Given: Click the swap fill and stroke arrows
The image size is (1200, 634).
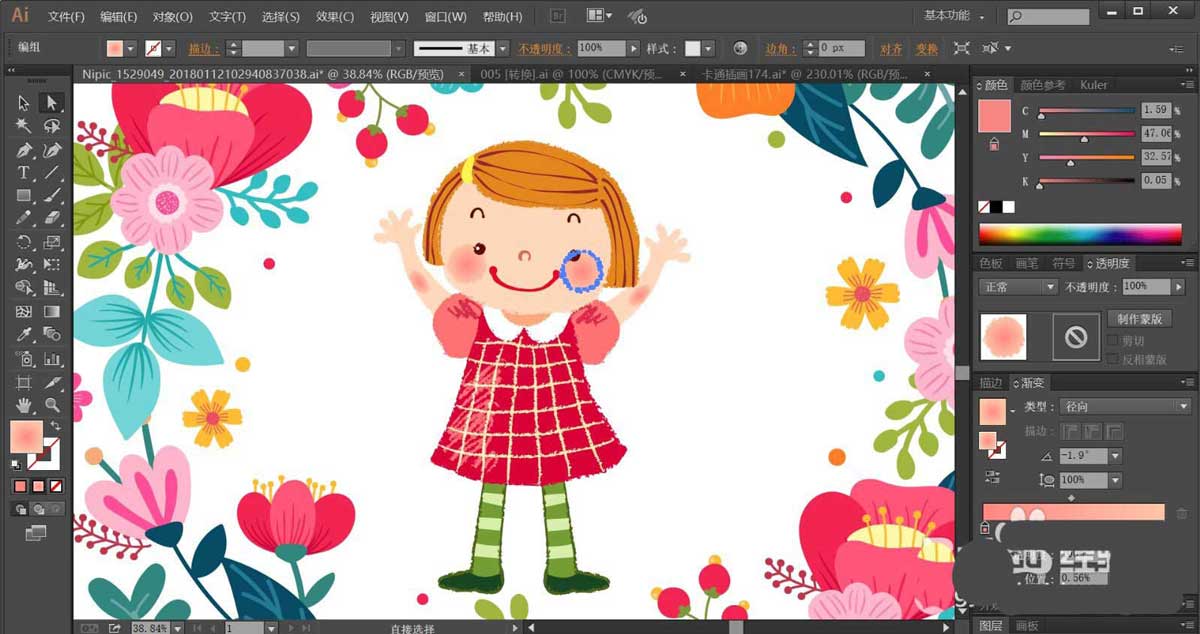Looking at the screenshot, I should click(56, 426).
